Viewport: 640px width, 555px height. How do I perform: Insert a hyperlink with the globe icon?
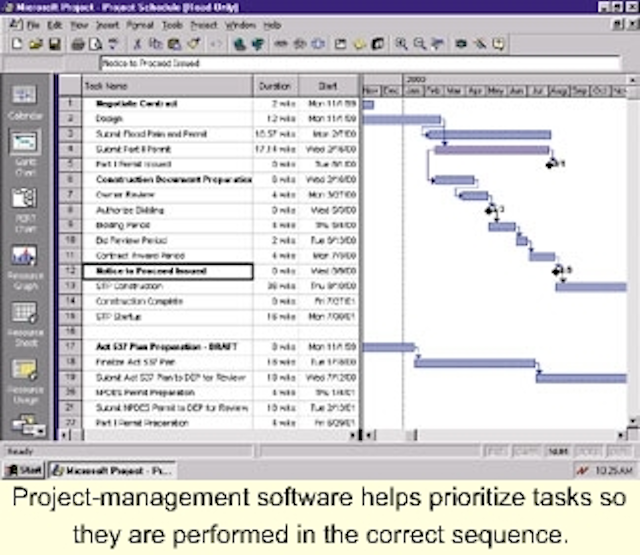click(x=240, y=44)
